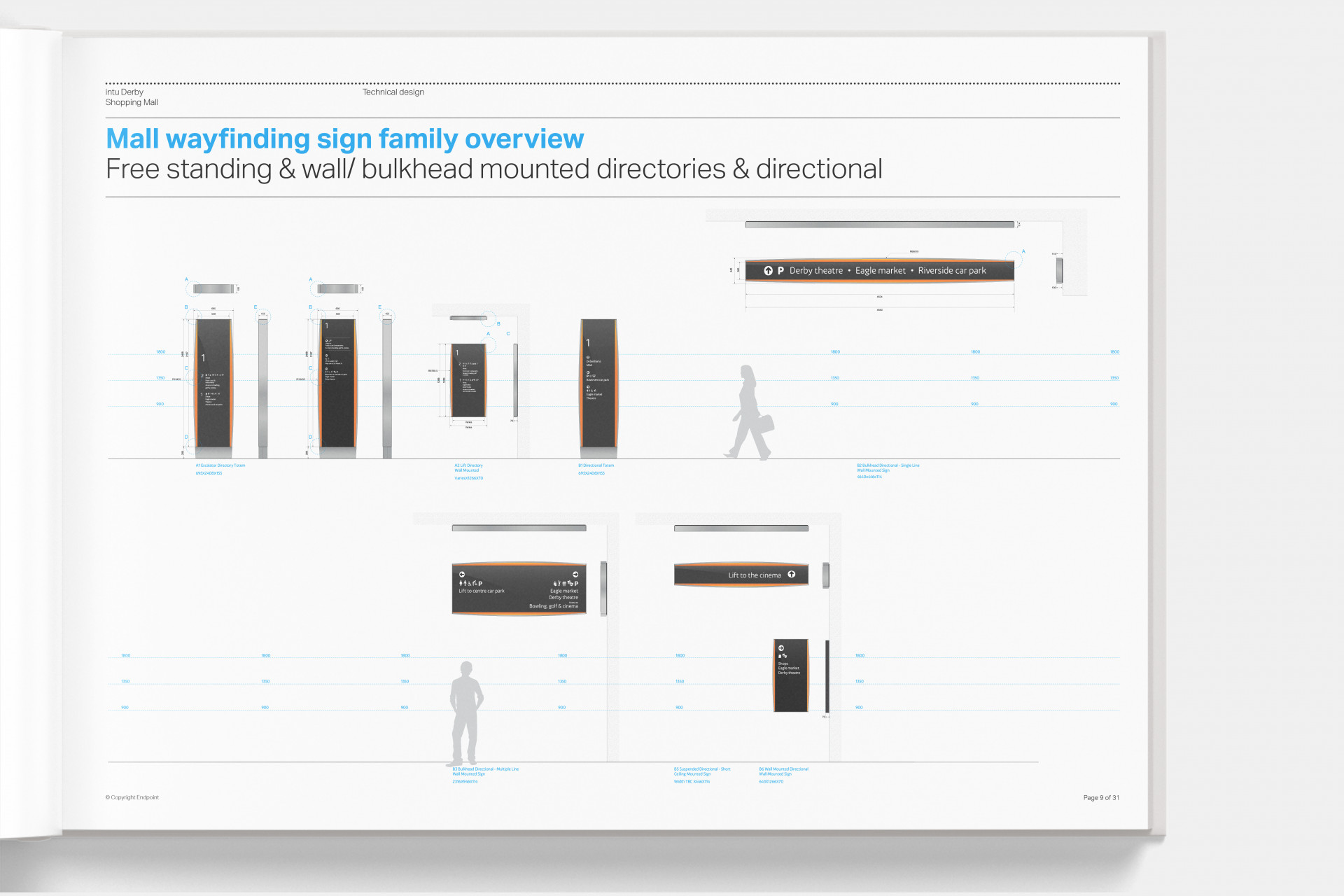Select the parking P pictogram above 'Lift to centre car park'
The width and height of the screenshot is (1344, 896).
click(479, 584)
